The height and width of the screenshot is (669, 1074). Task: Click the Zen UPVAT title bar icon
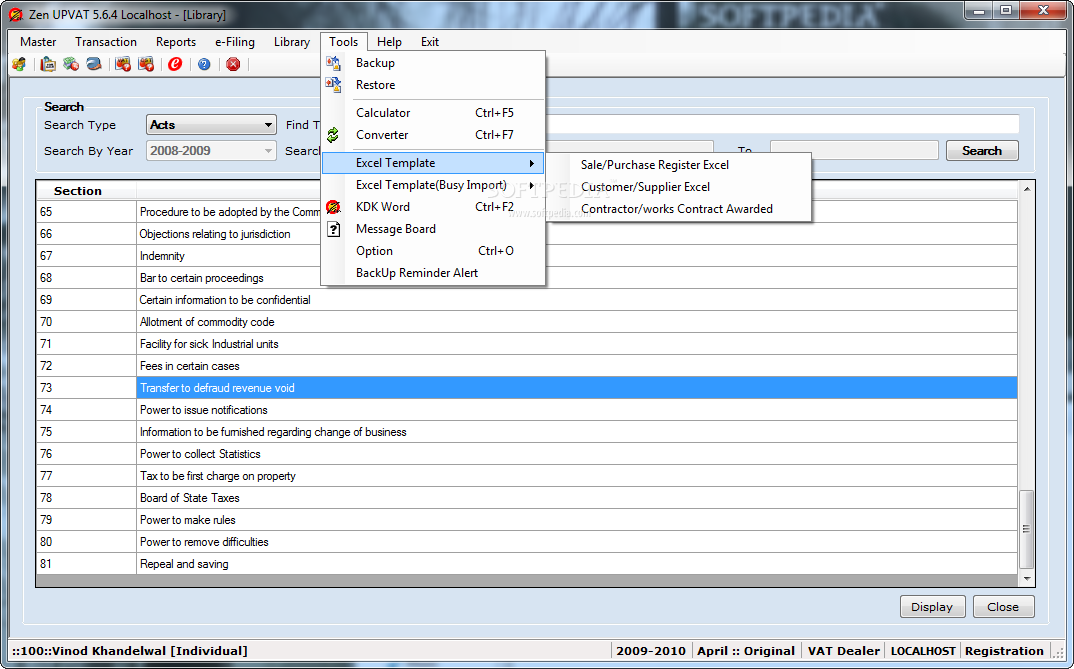click(x=16, y=14)
